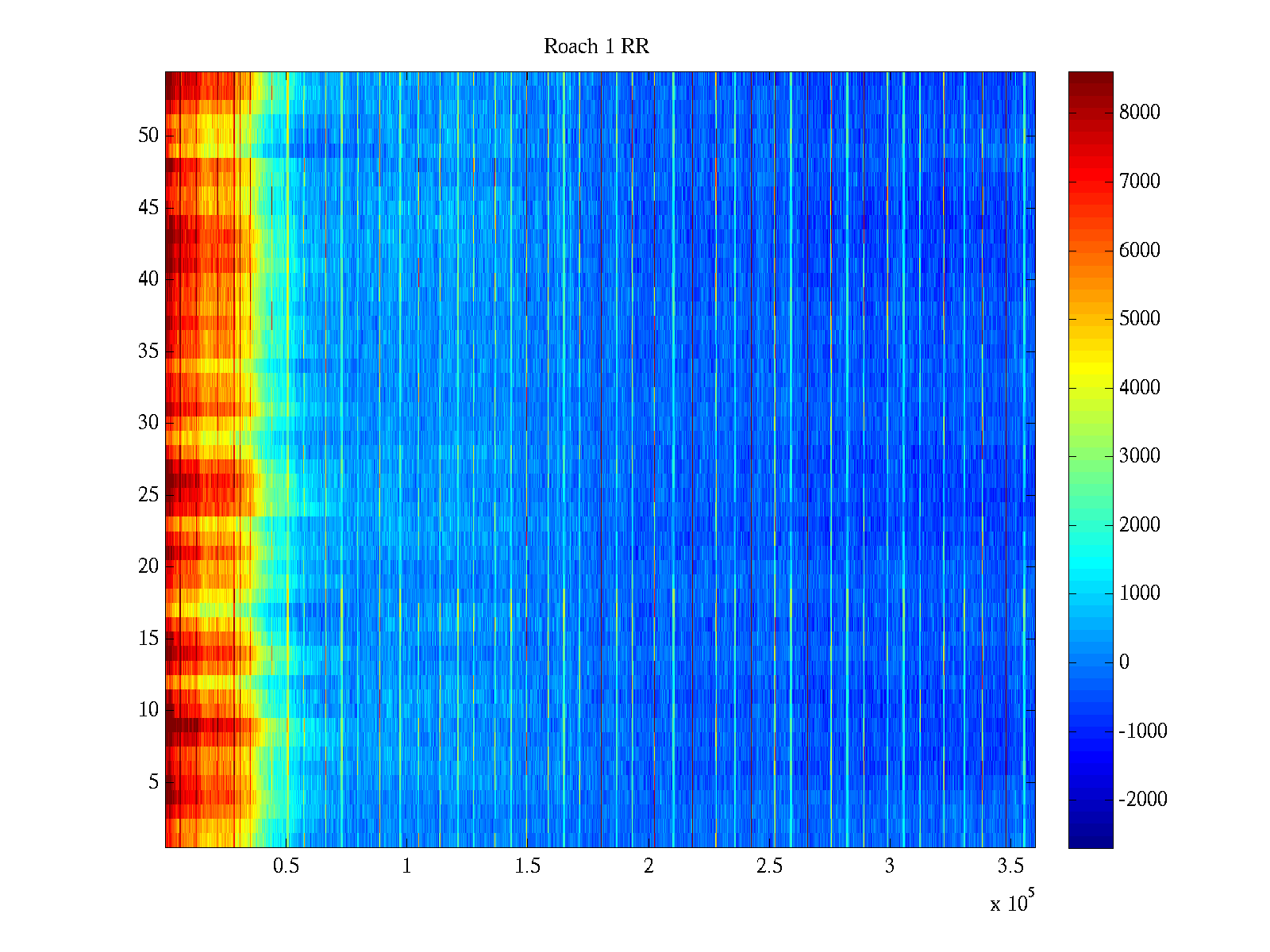
Task: Select the colorbar tick label 5000
Action: 1139,319
